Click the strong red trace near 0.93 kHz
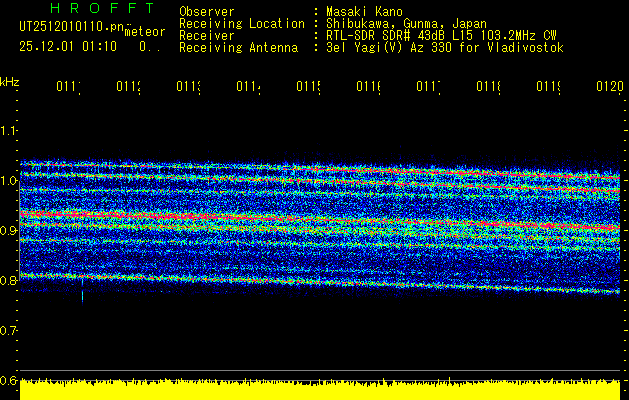The width and height of the screenshot is (629, 400). [320, 221]
